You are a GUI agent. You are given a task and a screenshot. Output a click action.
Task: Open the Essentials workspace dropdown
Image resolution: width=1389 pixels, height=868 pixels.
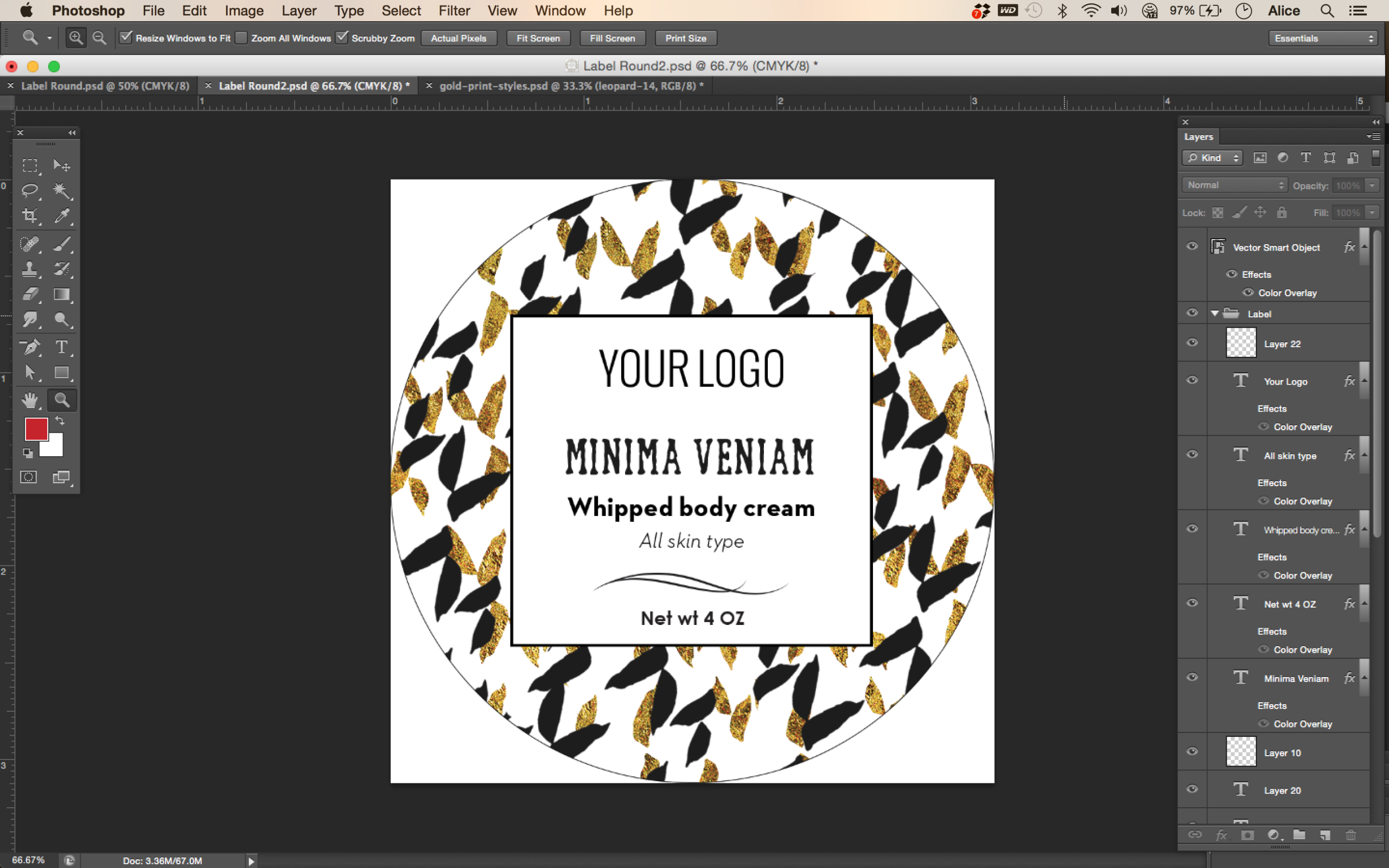[1323, 38]
